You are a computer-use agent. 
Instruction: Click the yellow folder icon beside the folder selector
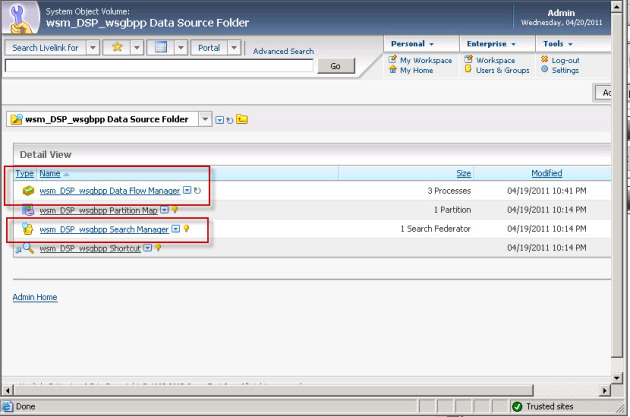tap(242, 119)
